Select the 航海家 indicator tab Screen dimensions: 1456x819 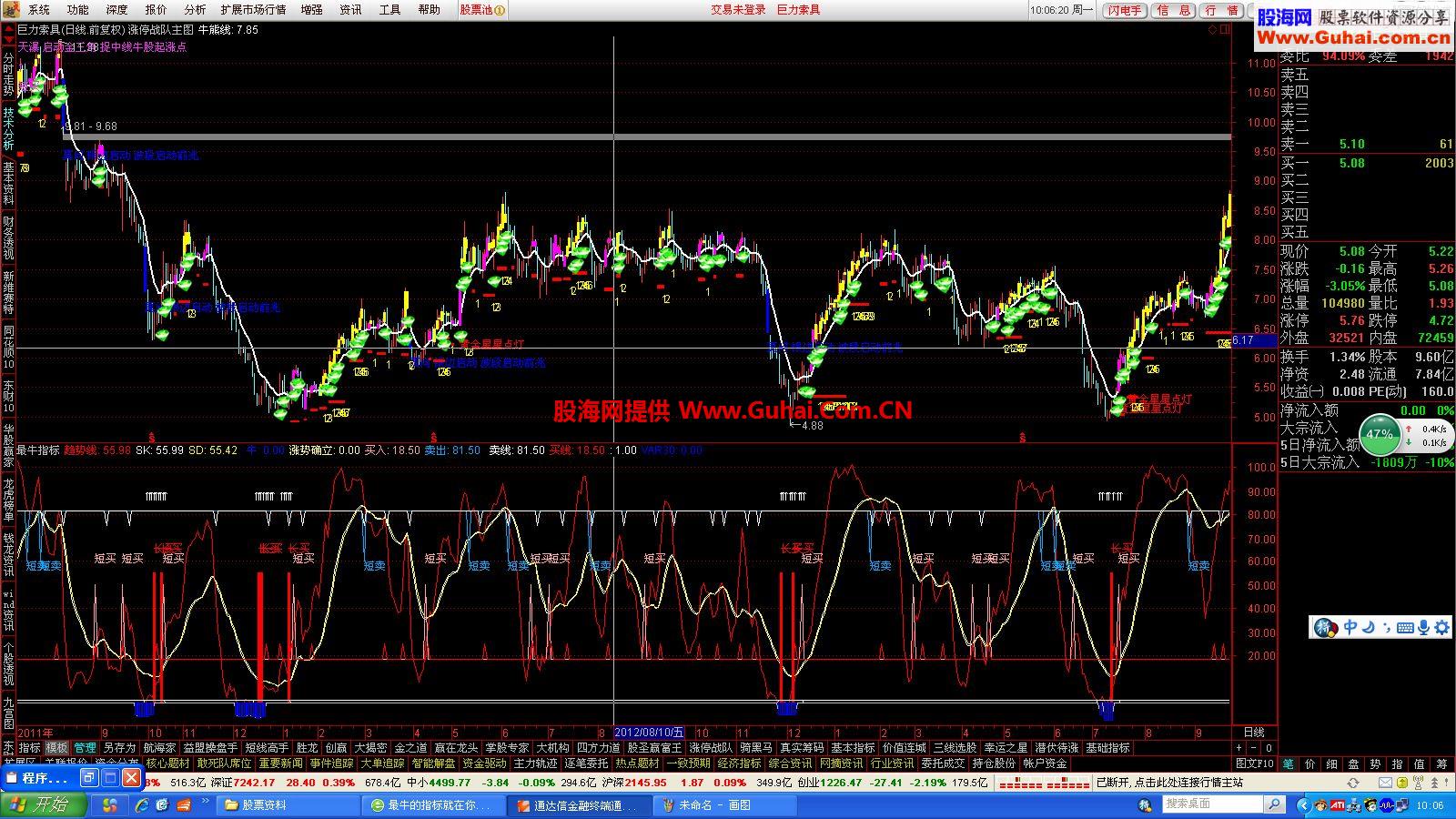click(x=159, y=748)
